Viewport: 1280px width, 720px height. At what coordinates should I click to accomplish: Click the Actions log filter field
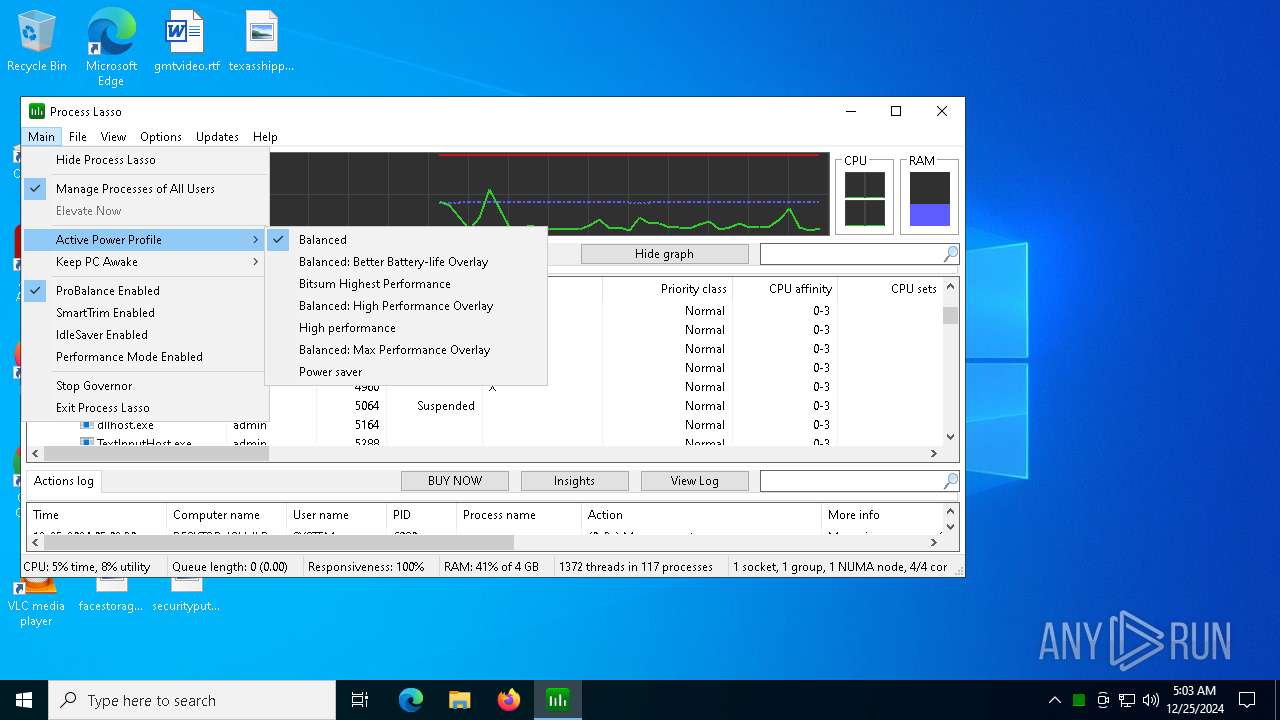coord(851,481)
